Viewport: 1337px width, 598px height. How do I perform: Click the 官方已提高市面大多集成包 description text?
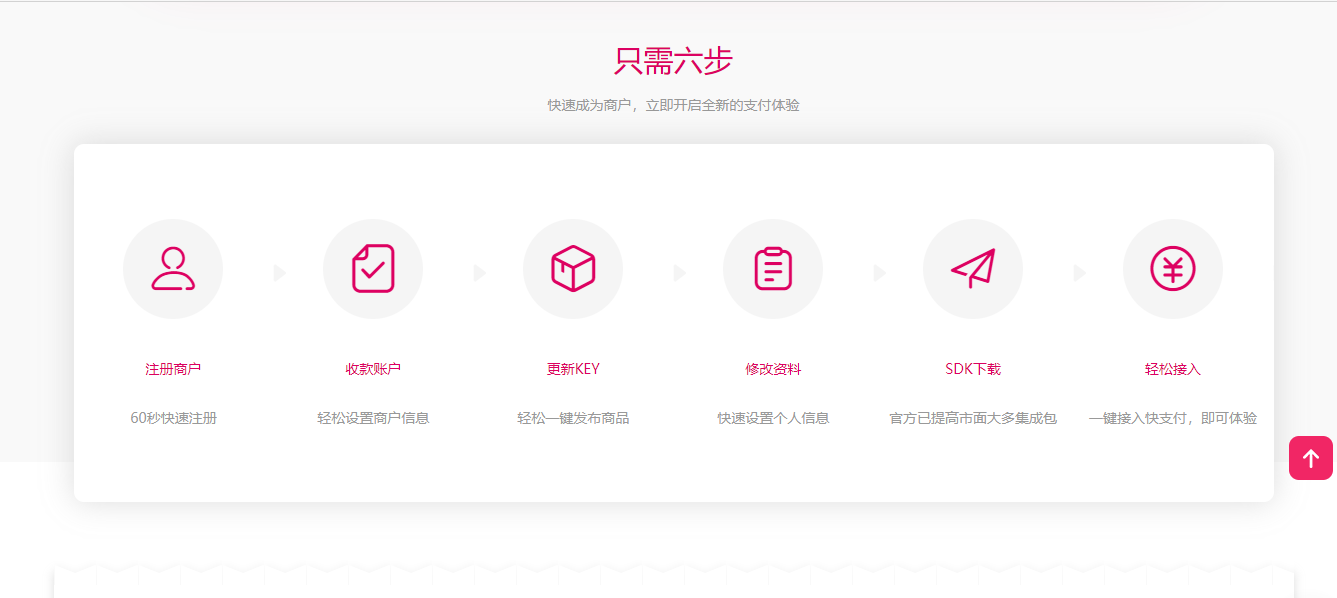click(x=973, y=418)
